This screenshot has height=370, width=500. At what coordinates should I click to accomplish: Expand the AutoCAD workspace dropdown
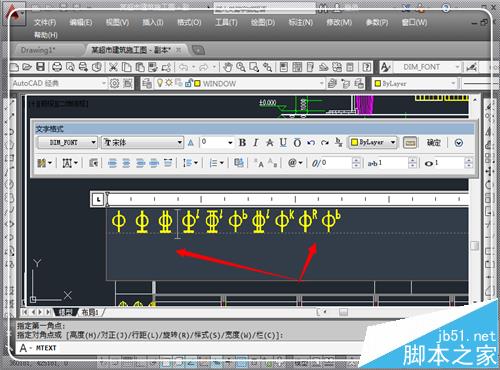(104, 83)
